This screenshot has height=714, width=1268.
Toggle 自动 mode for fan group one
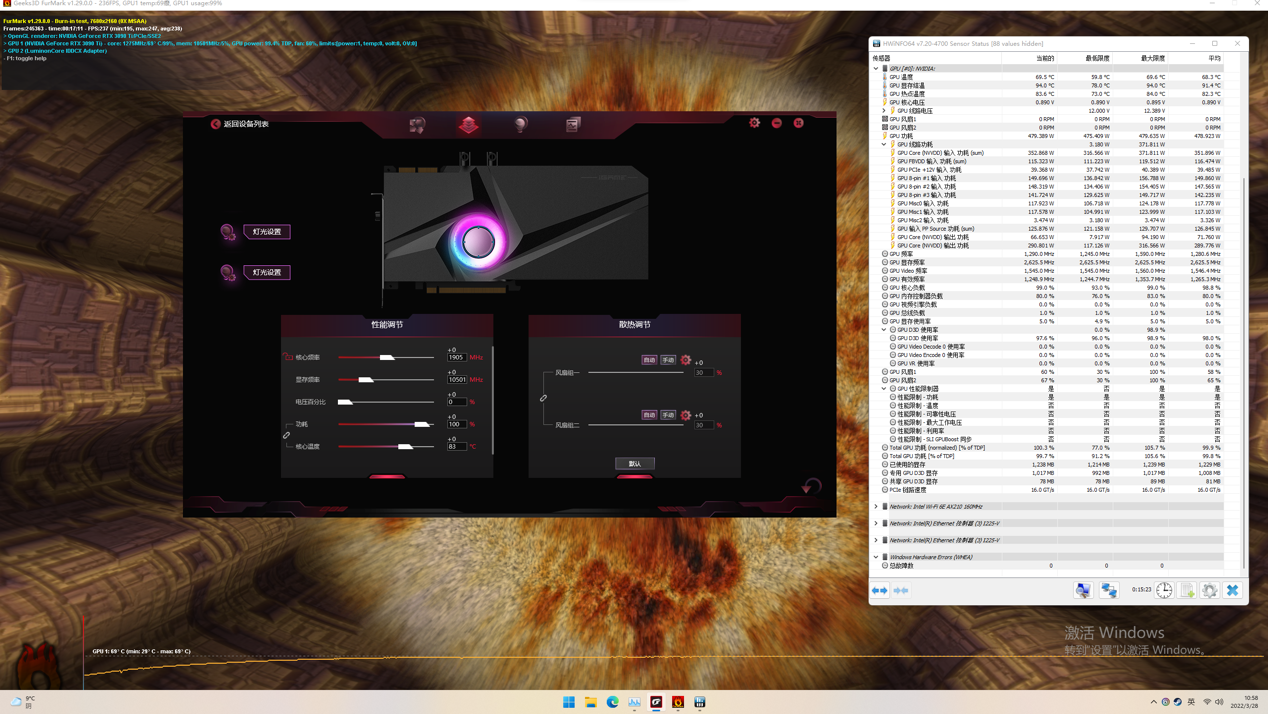click(x=649, y=360)
